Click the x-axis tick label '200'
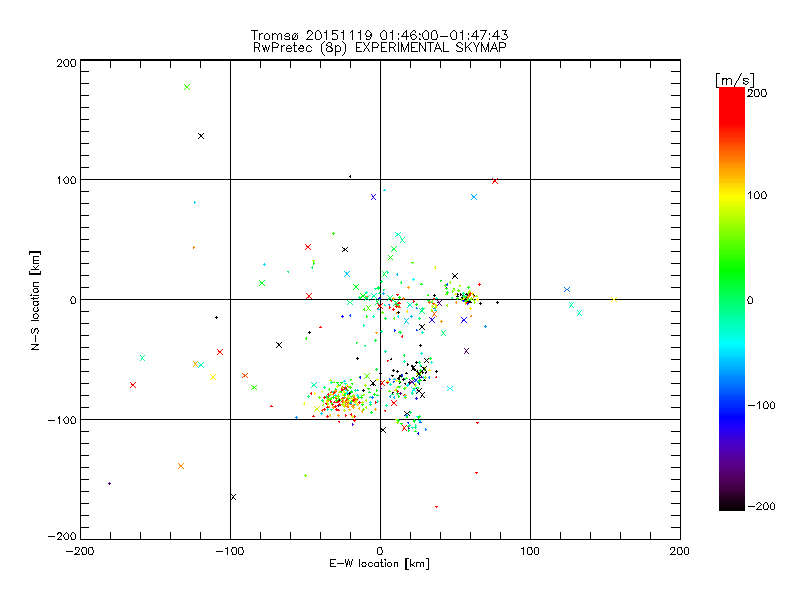Screen dimensions: 800x600 (680, 551)
